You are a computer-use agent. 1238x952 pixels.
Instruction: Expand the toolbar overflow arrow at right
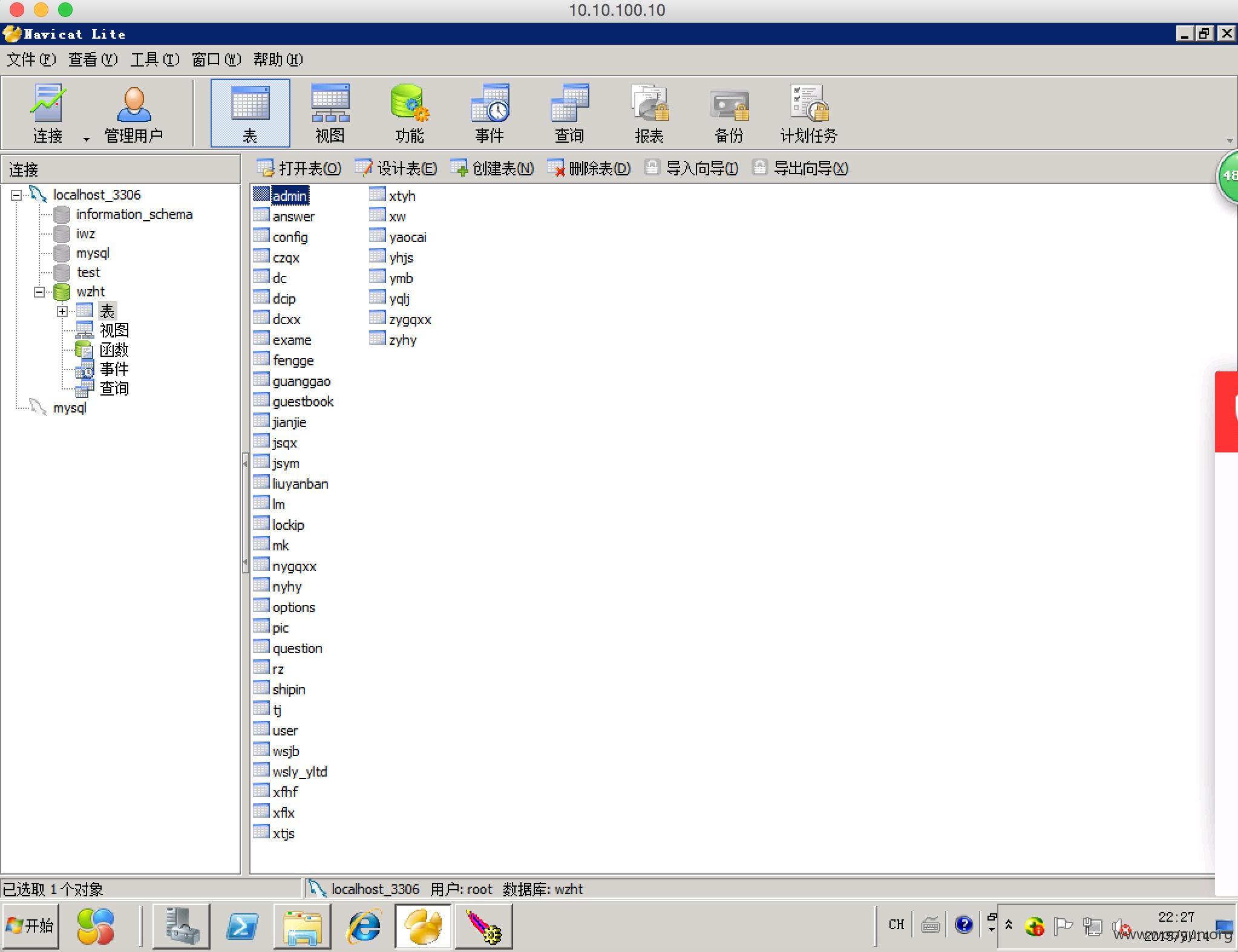[x=1230, y=140]
